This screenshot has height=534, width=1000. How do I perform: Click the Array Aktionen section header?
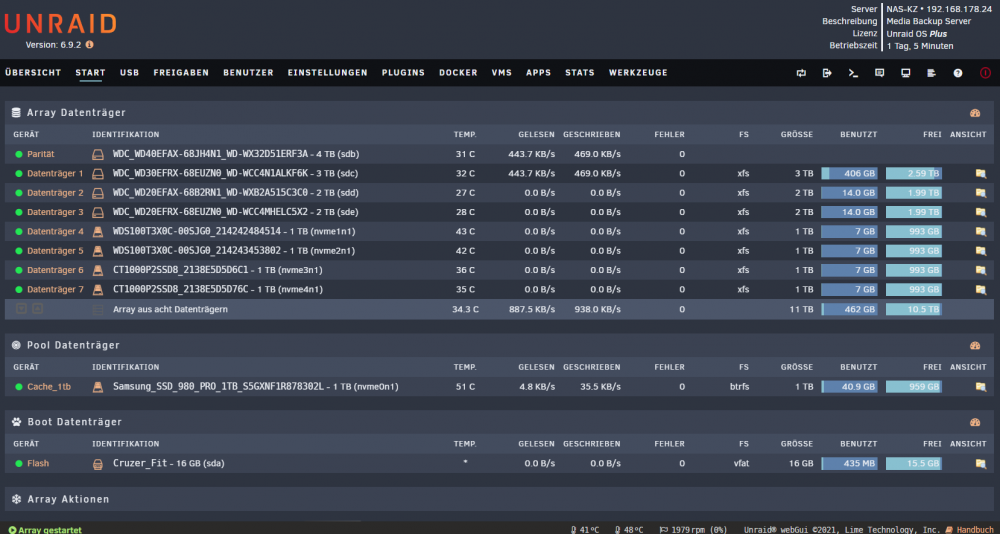499,499
